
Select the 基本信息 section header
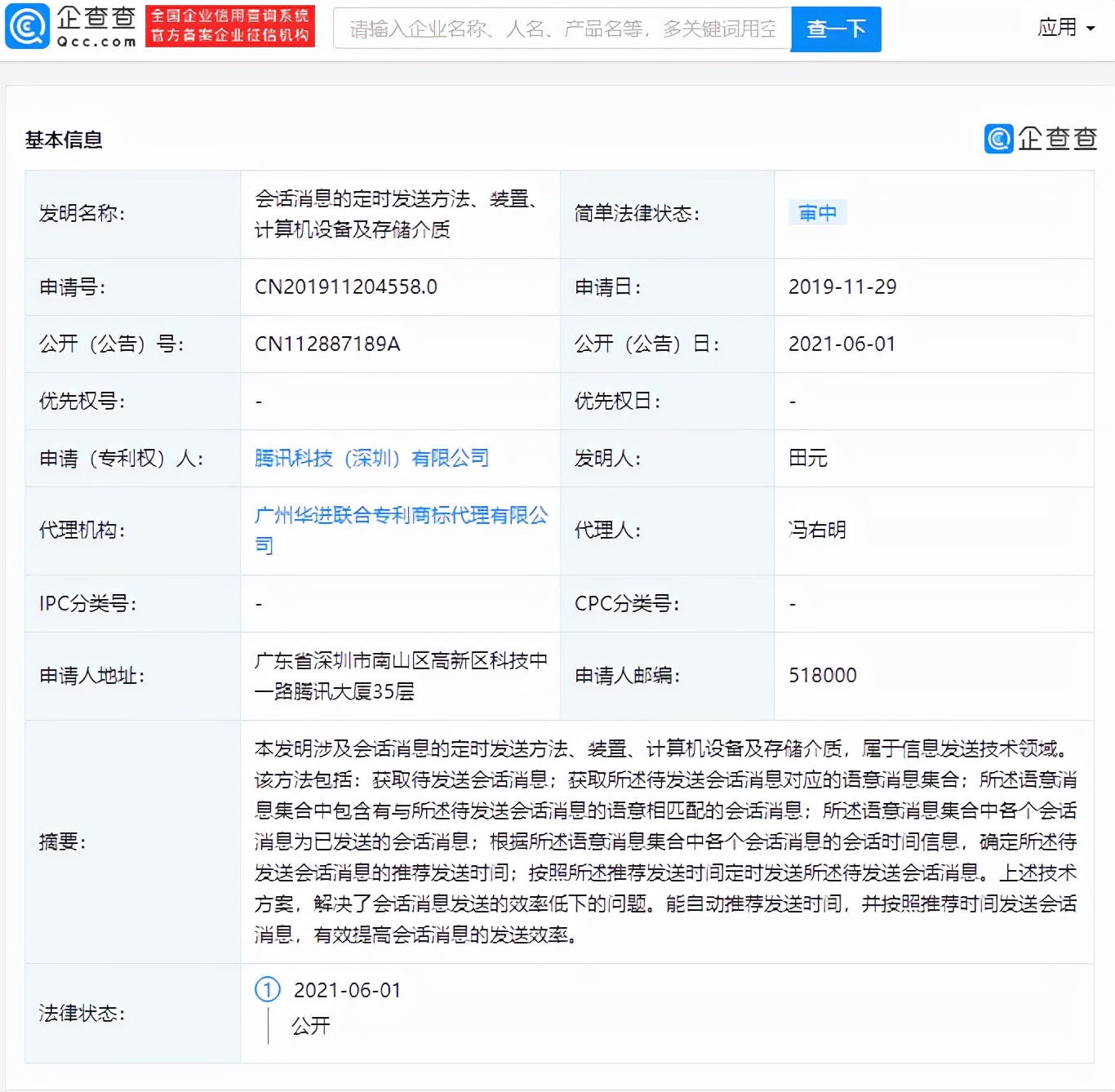(x=65, y=139)
